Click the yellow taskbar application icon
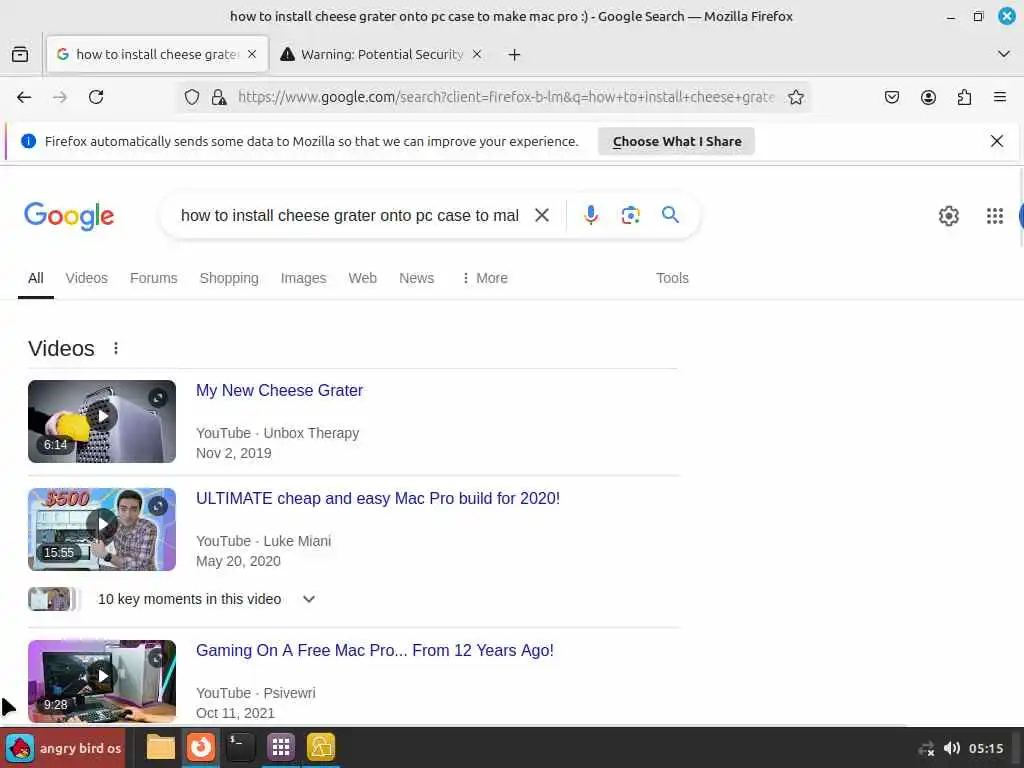The height and width of the screenshot is (768, 1024). point(321,747)
